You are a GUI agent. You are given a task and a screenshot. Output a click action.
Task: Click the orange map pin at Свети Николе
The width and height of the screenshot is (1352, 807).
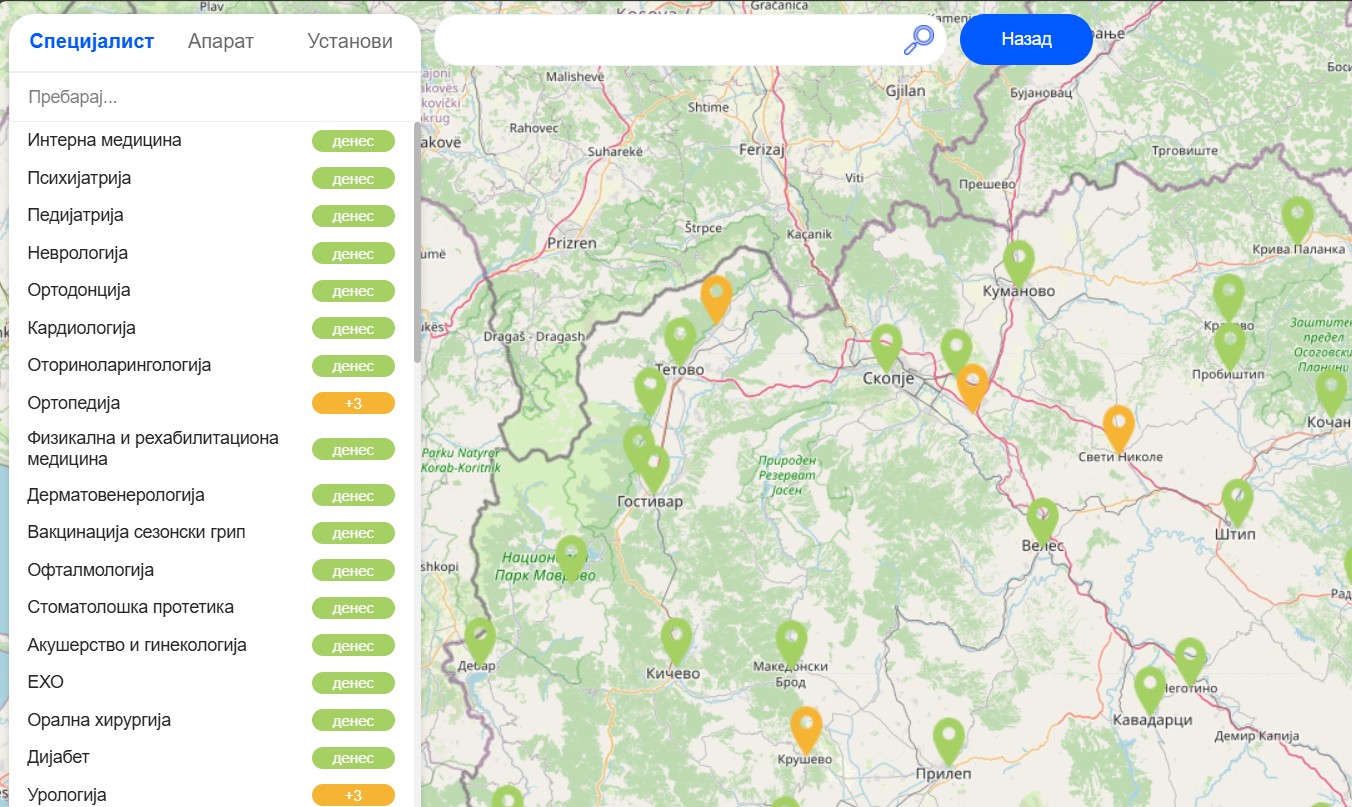[x=1117, y=427]
